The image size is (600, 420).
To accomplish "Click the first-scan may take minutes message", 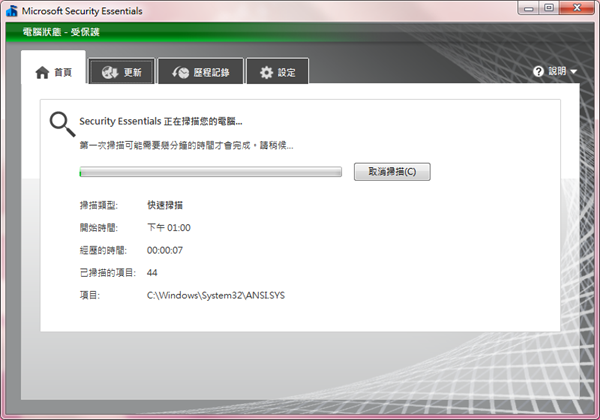I will coord(186,145).
